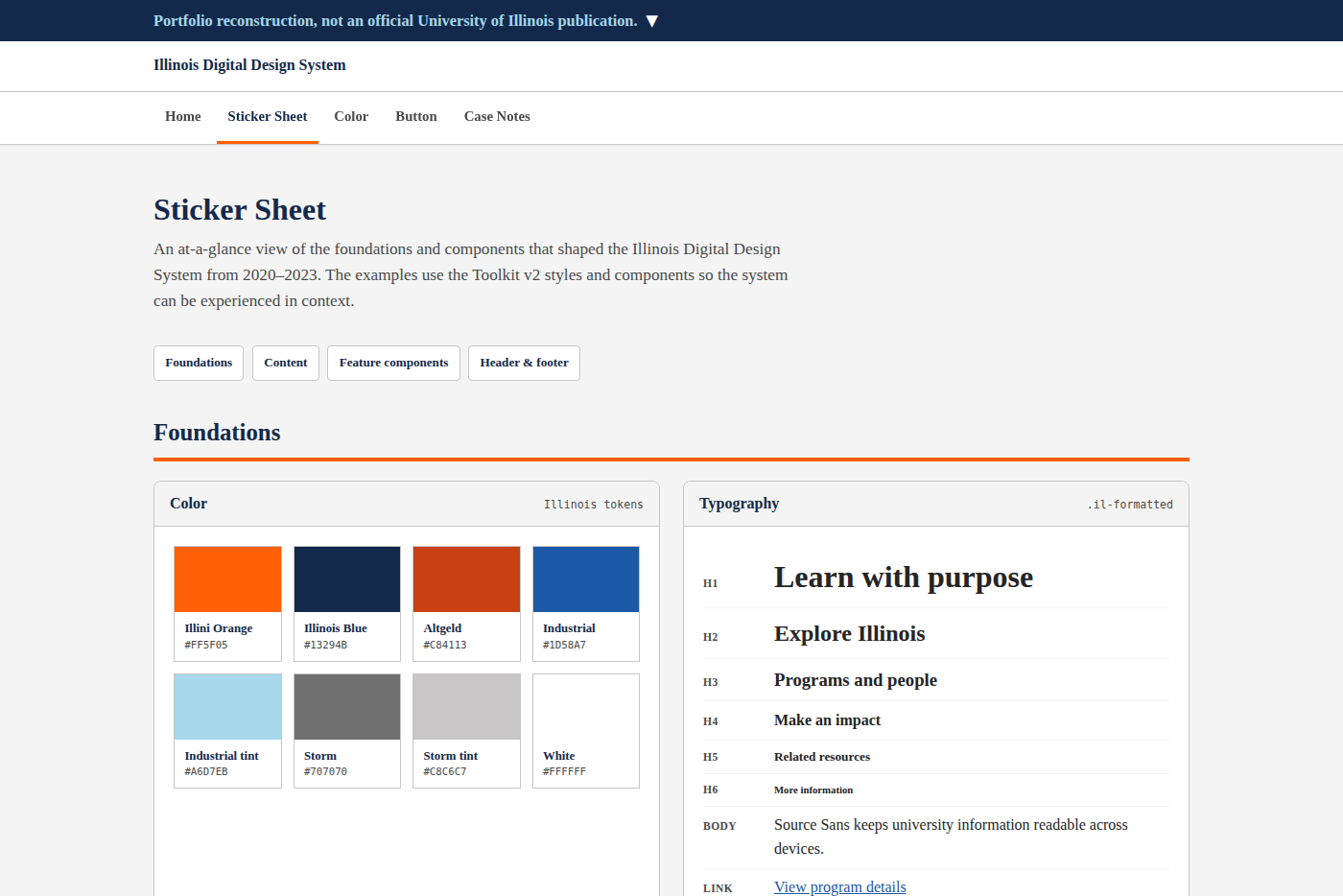The height and width of the screenshot is (896, 1343).
Task: Jump to Header & footer section
Action: [x=524, y=363]
